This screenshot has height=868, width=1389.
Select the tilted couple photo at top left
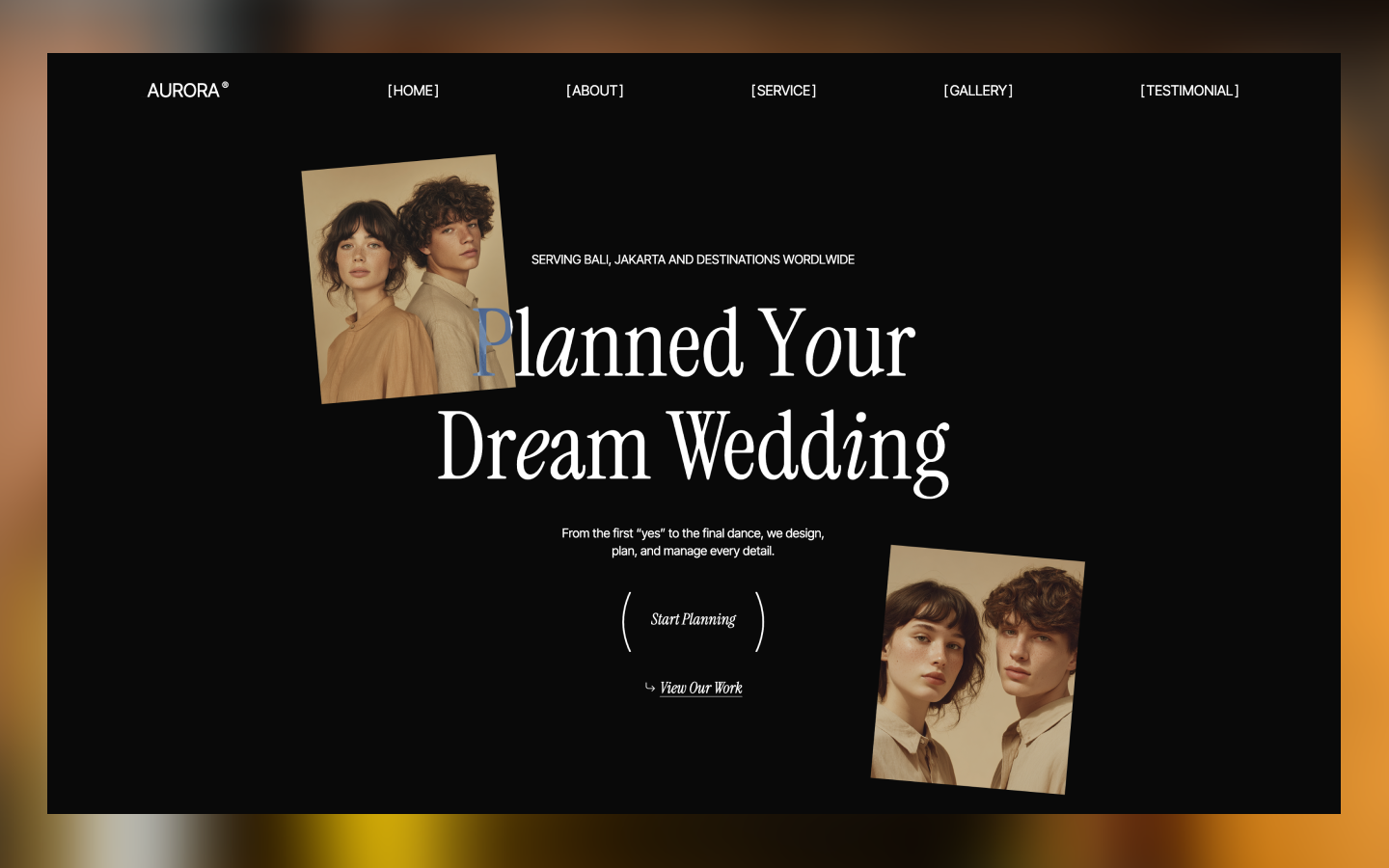click(x=408, y=279)
